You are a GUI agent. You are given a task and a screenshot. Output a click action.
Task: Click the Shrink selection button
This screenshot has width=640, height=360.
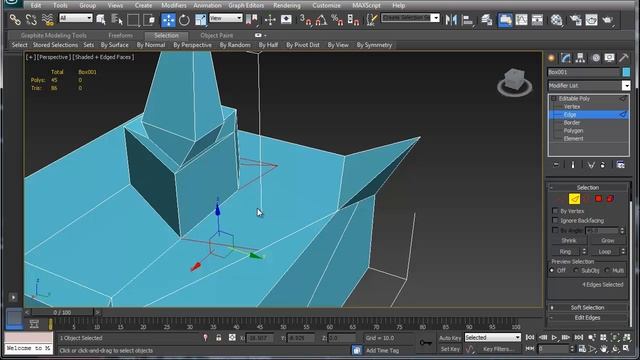[569, 240]
